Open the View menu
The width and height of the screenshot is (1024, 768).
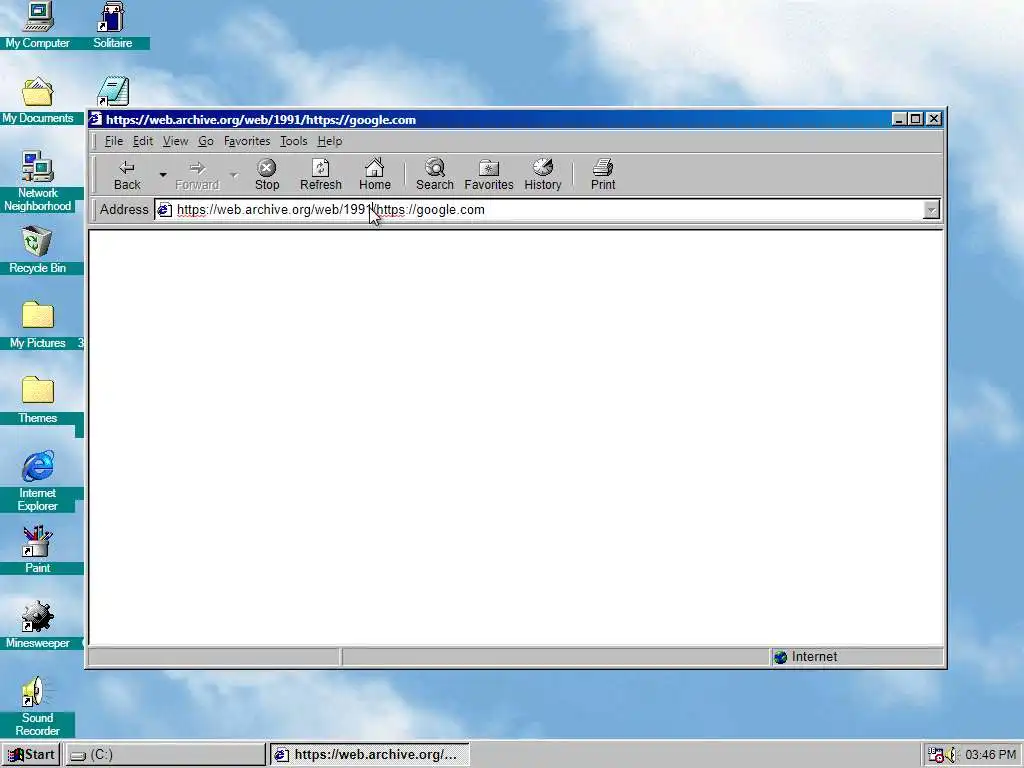(x=175, y=141)
